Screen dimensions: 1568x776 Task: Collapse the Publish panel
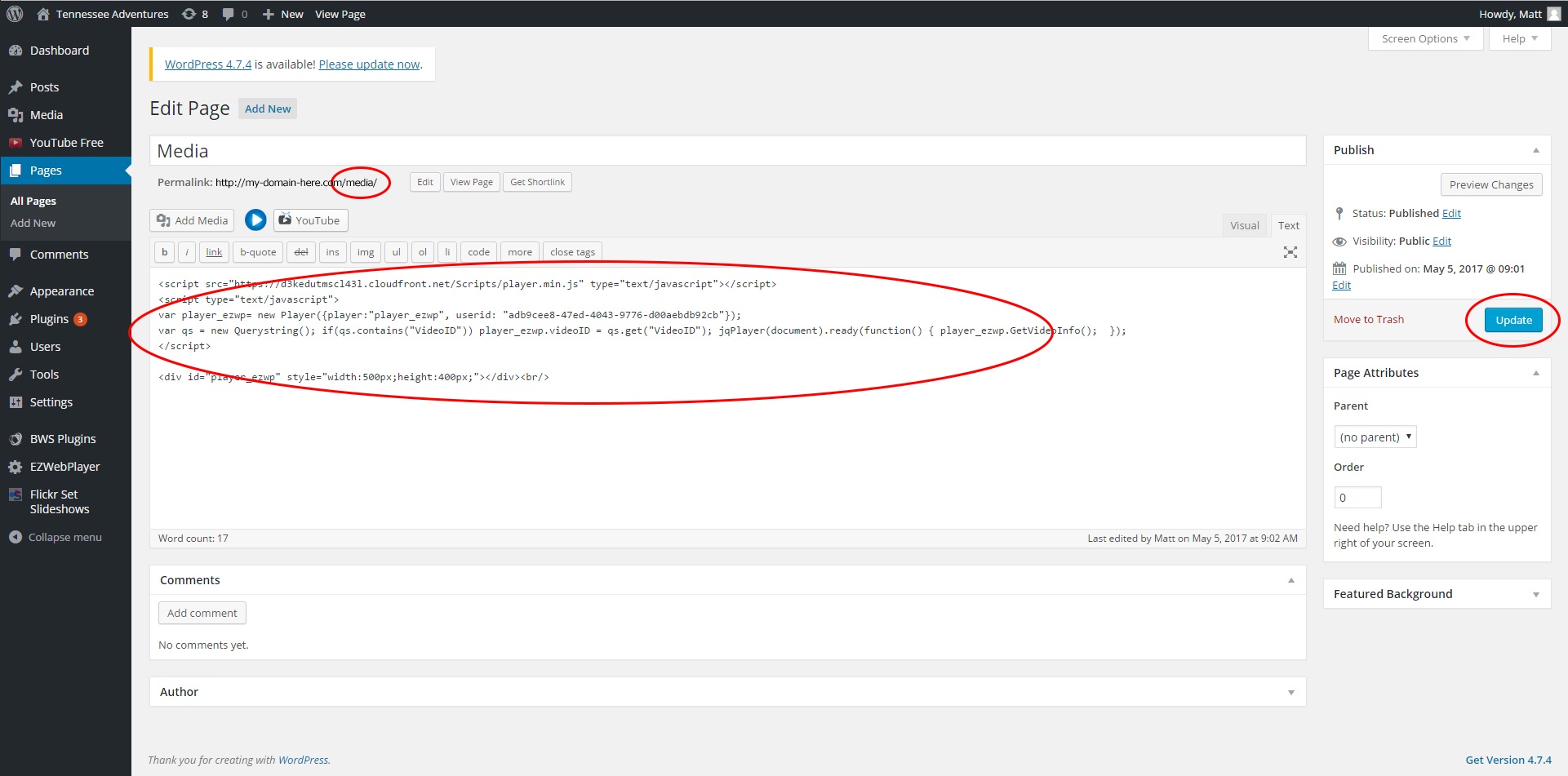pyautogui.click(x=1535, y=150)
